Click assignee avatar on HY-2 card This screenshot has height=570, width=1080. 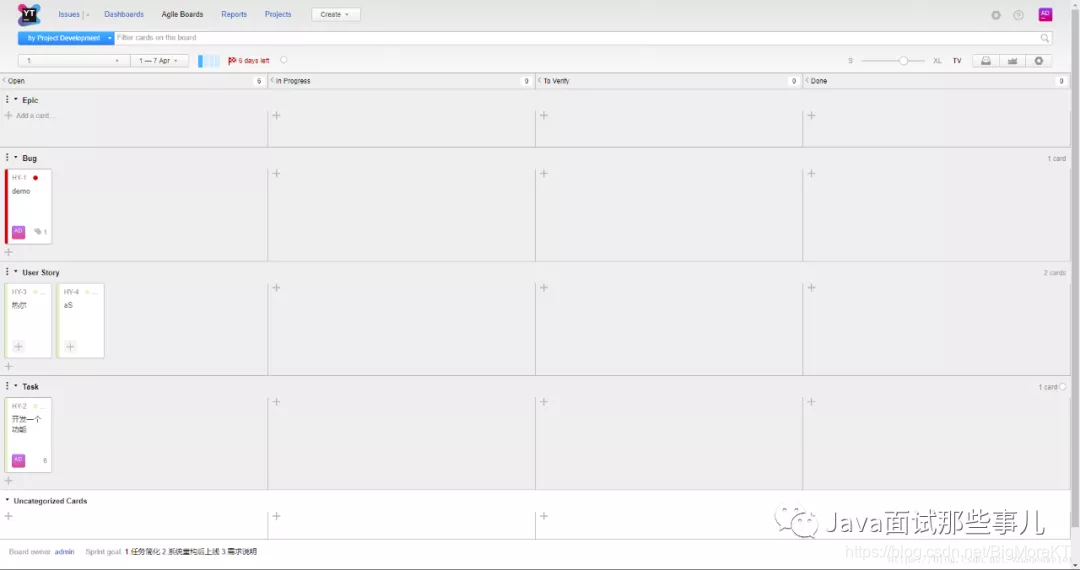point(19,461)
